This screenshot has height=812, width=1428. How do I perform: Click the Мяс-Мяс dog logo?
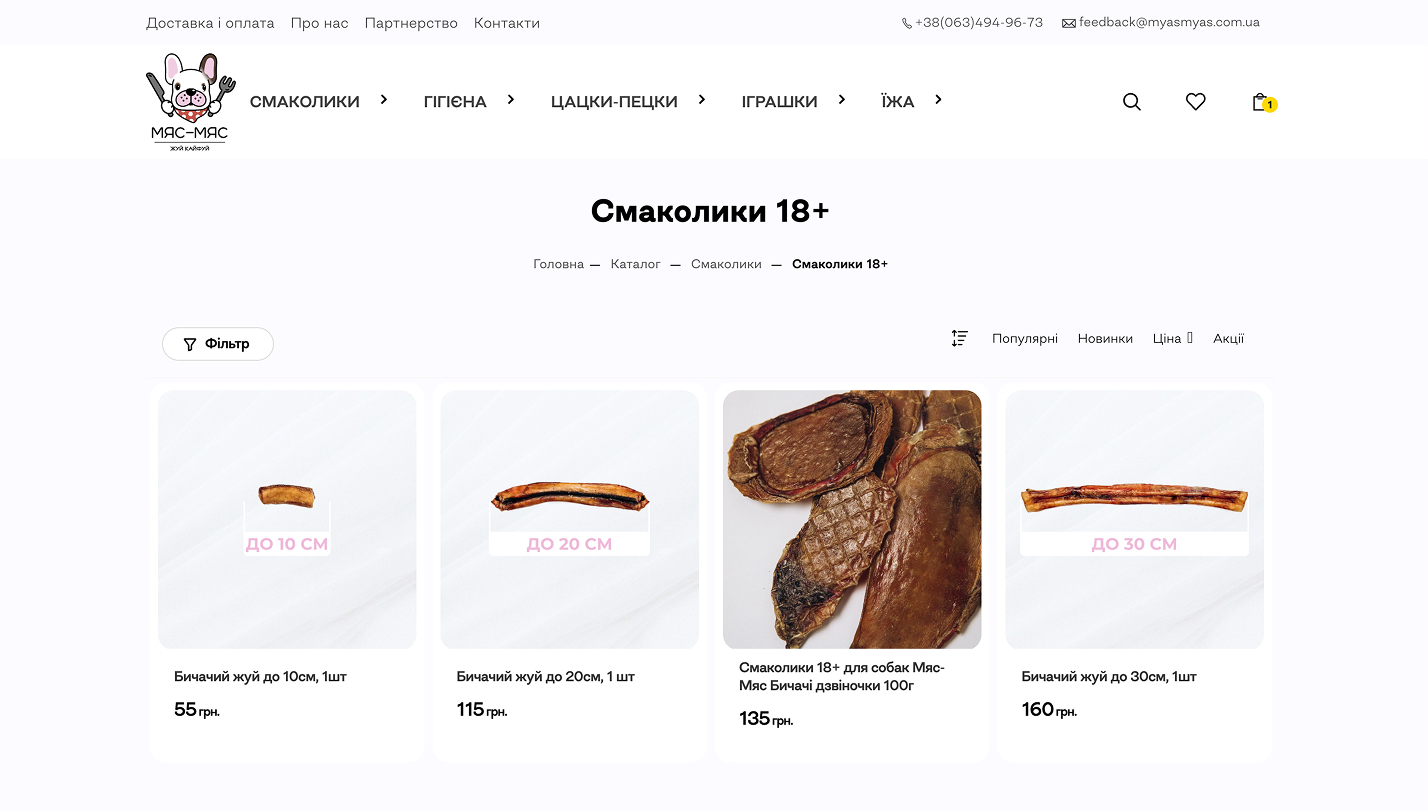tap(190, 102)
